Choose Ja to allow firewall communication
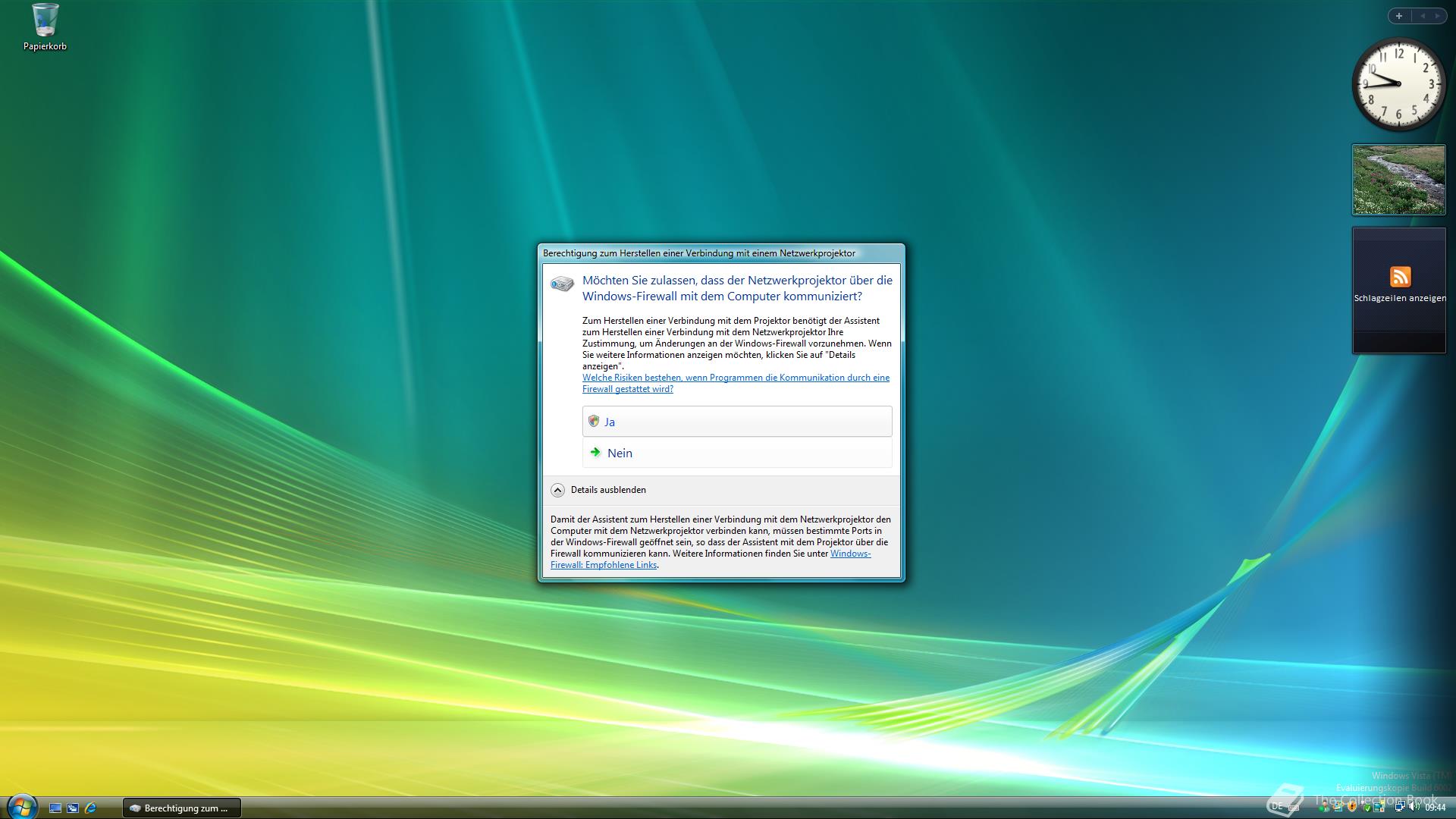The image size is (1456, 819). (736, 422)
